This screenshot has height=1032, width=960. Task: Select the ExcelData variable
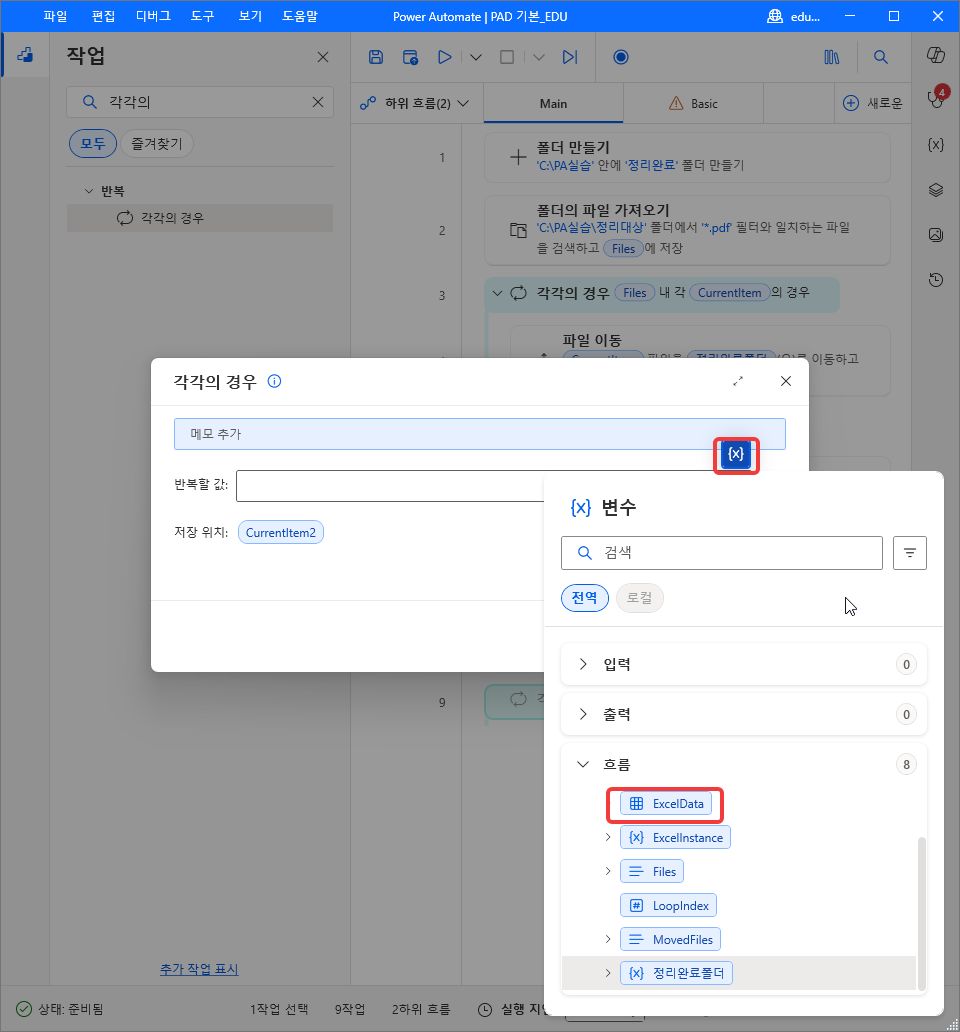pyautogui.click(x=666, y=804)
